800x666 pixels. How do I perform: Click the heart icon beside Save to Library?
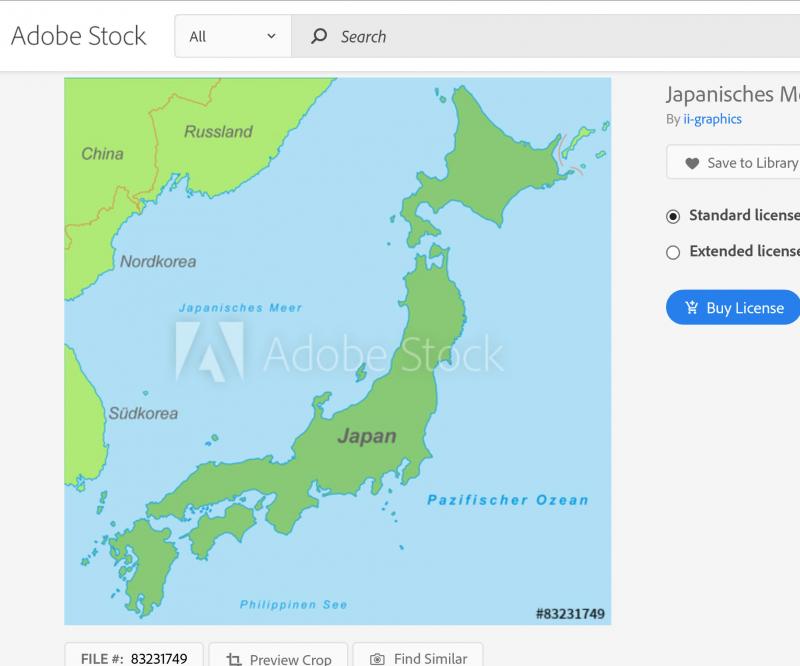click(x=692, y=163)
